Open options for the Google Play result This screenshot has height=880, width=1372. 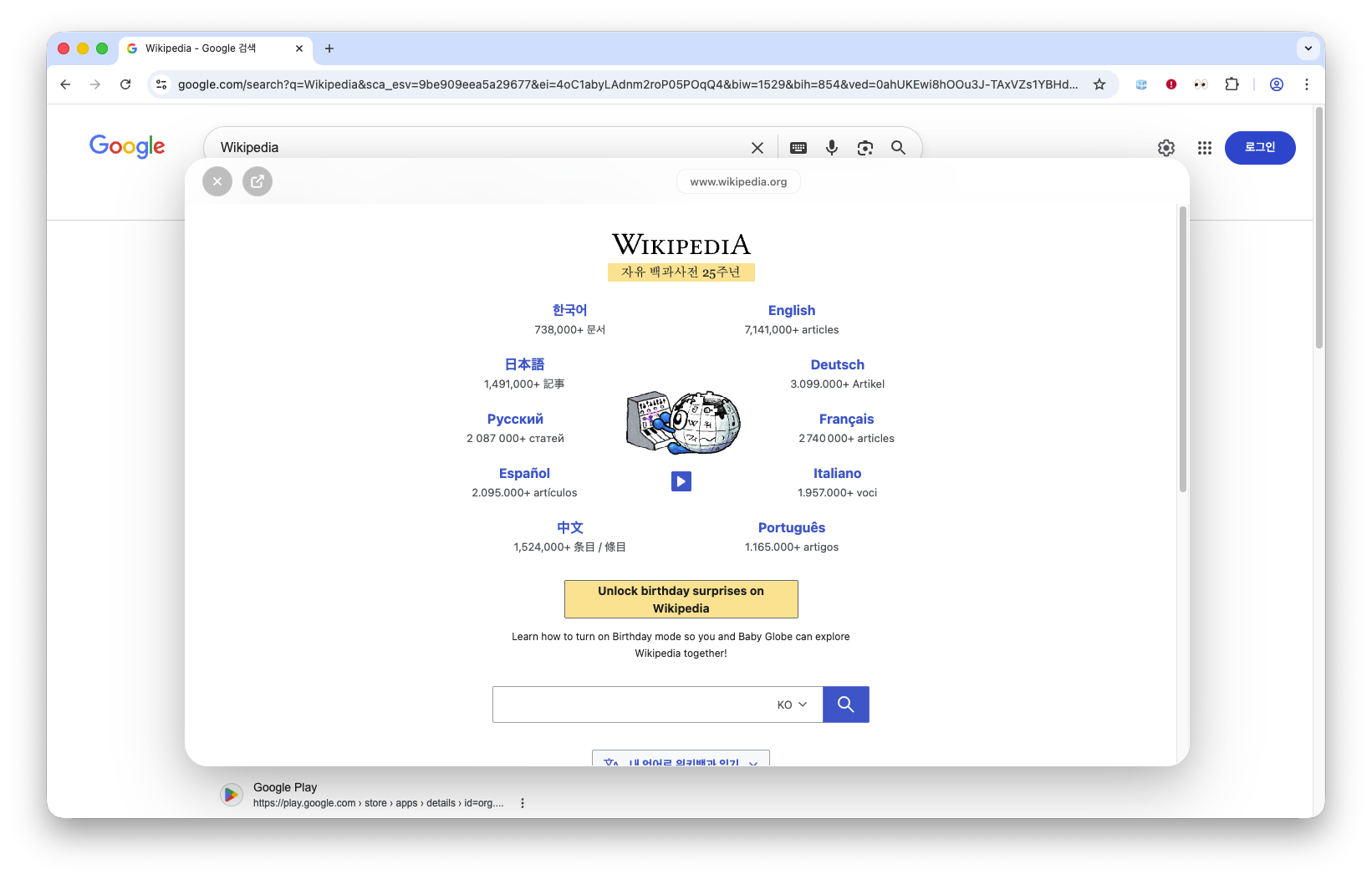coord(523,803)
